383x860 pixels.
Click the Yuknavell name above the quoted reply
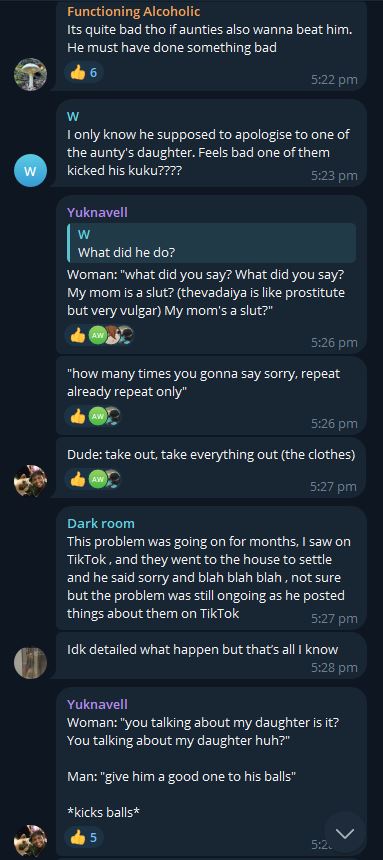click(97, 212)
